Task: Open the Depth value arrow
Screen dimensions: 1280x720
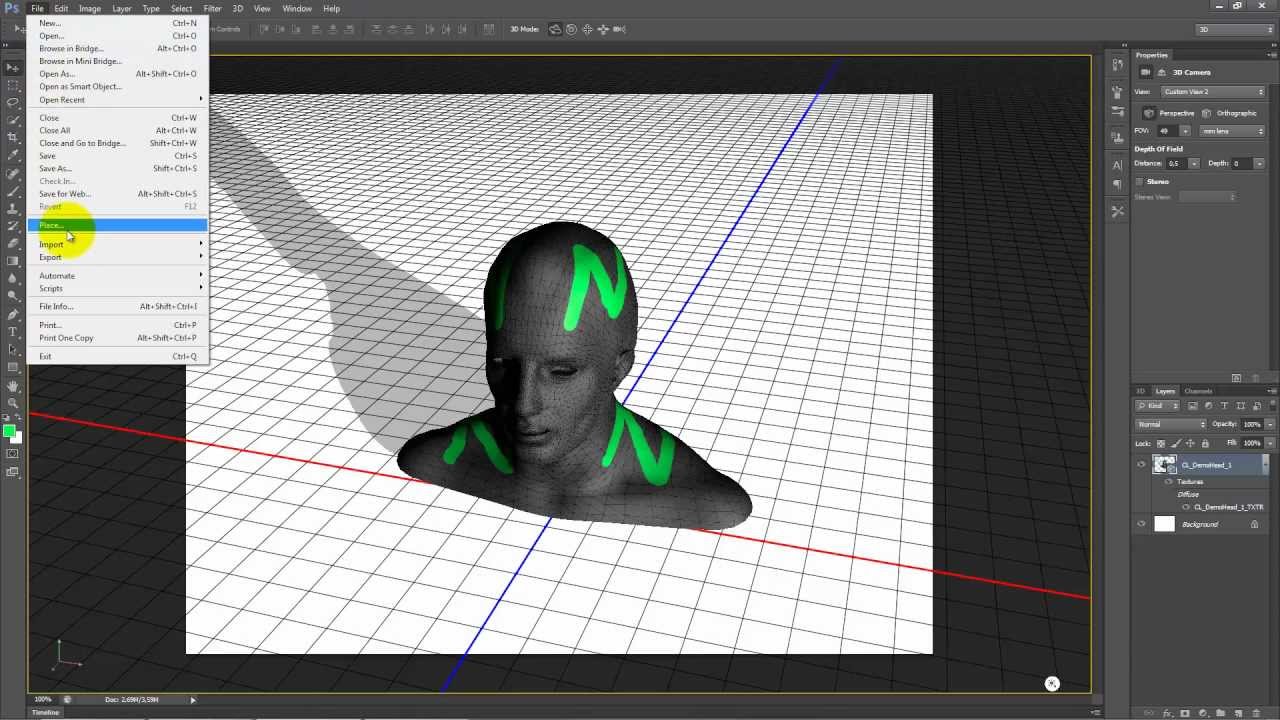Action: (x=1259, y=163)
